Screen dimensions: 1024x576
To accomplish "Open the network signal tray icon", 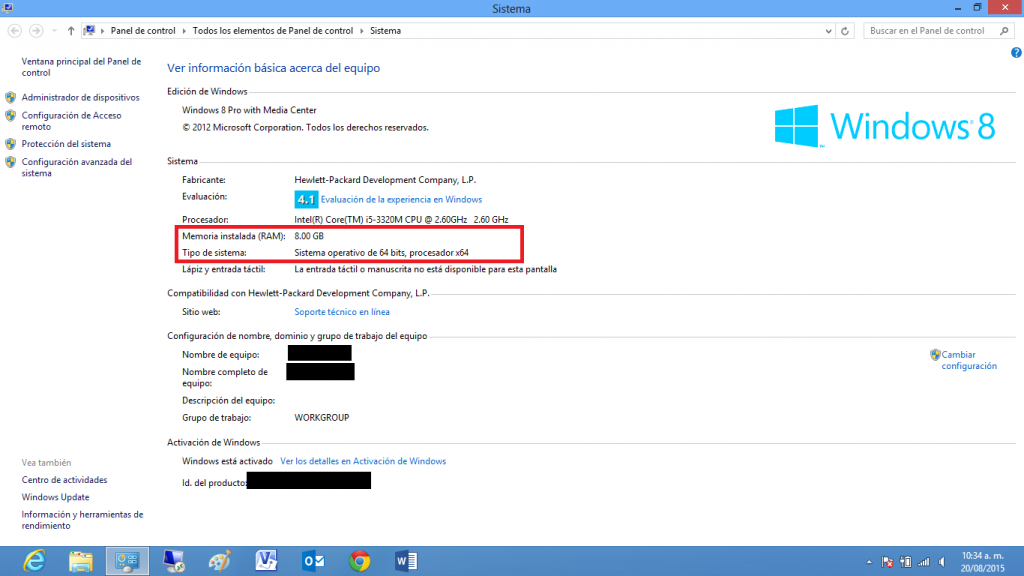I will coord(923,562).
